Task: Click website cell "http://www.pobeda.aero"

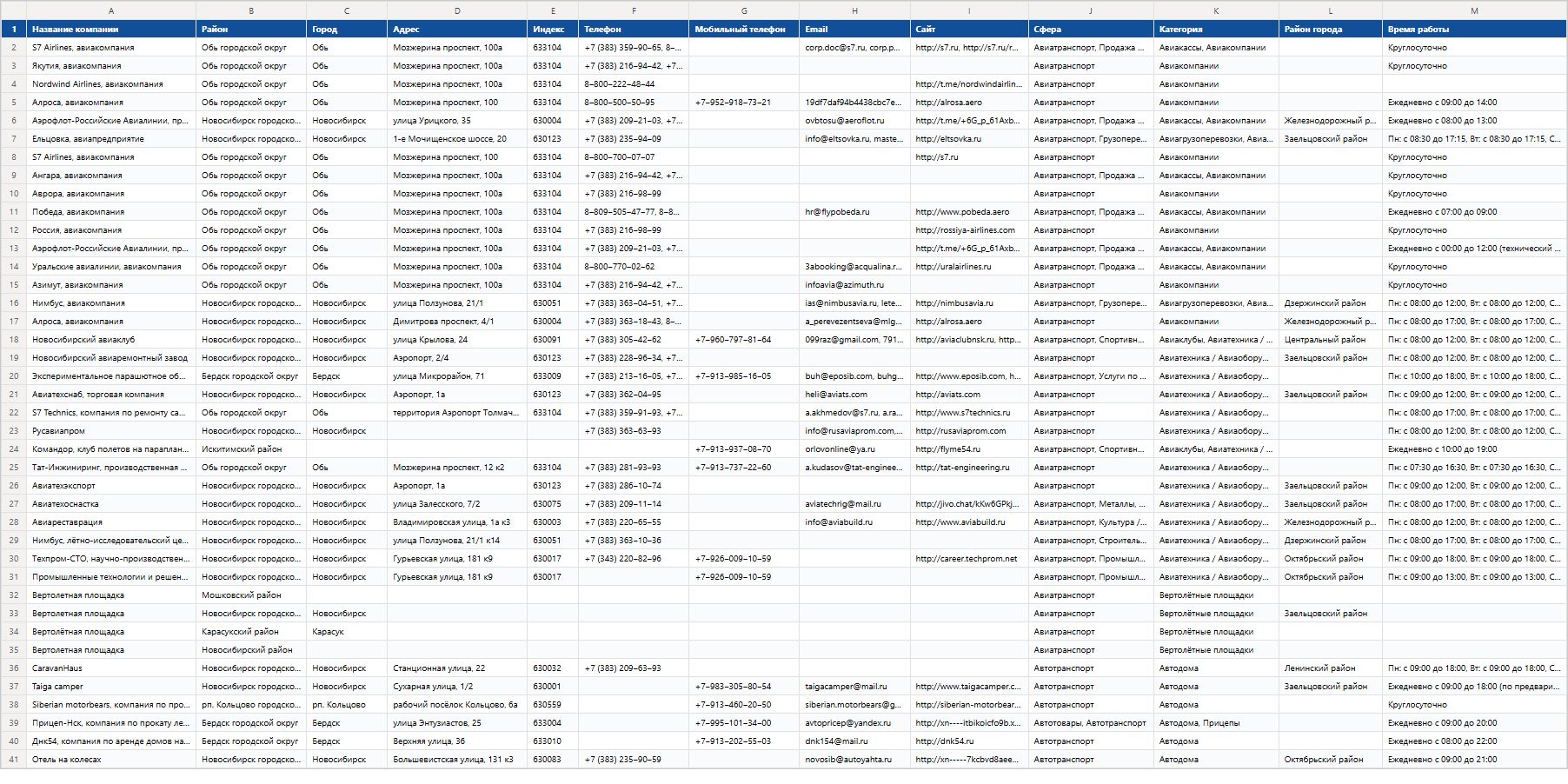Action: click(x=969, y=212)
